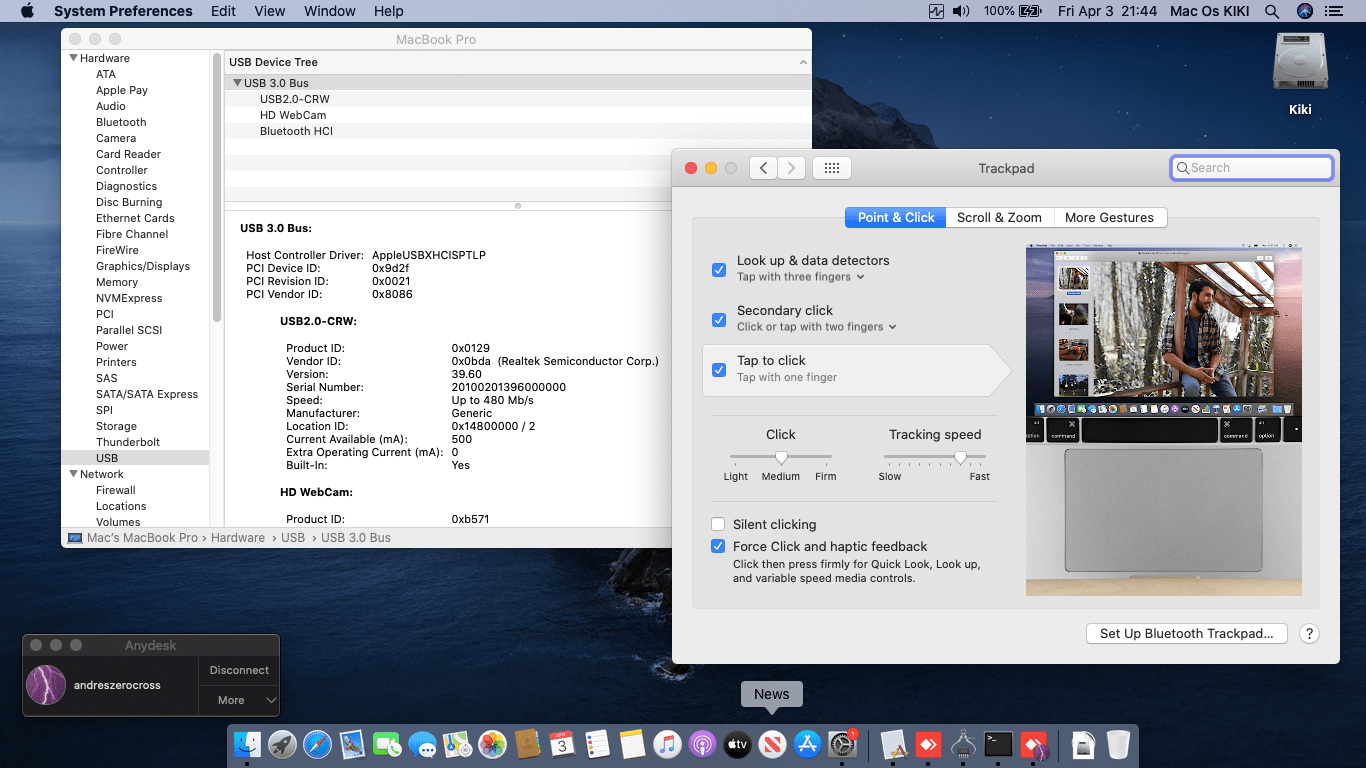Launch Terminal from the dock

pyautogui.click(x=998, y=744)
